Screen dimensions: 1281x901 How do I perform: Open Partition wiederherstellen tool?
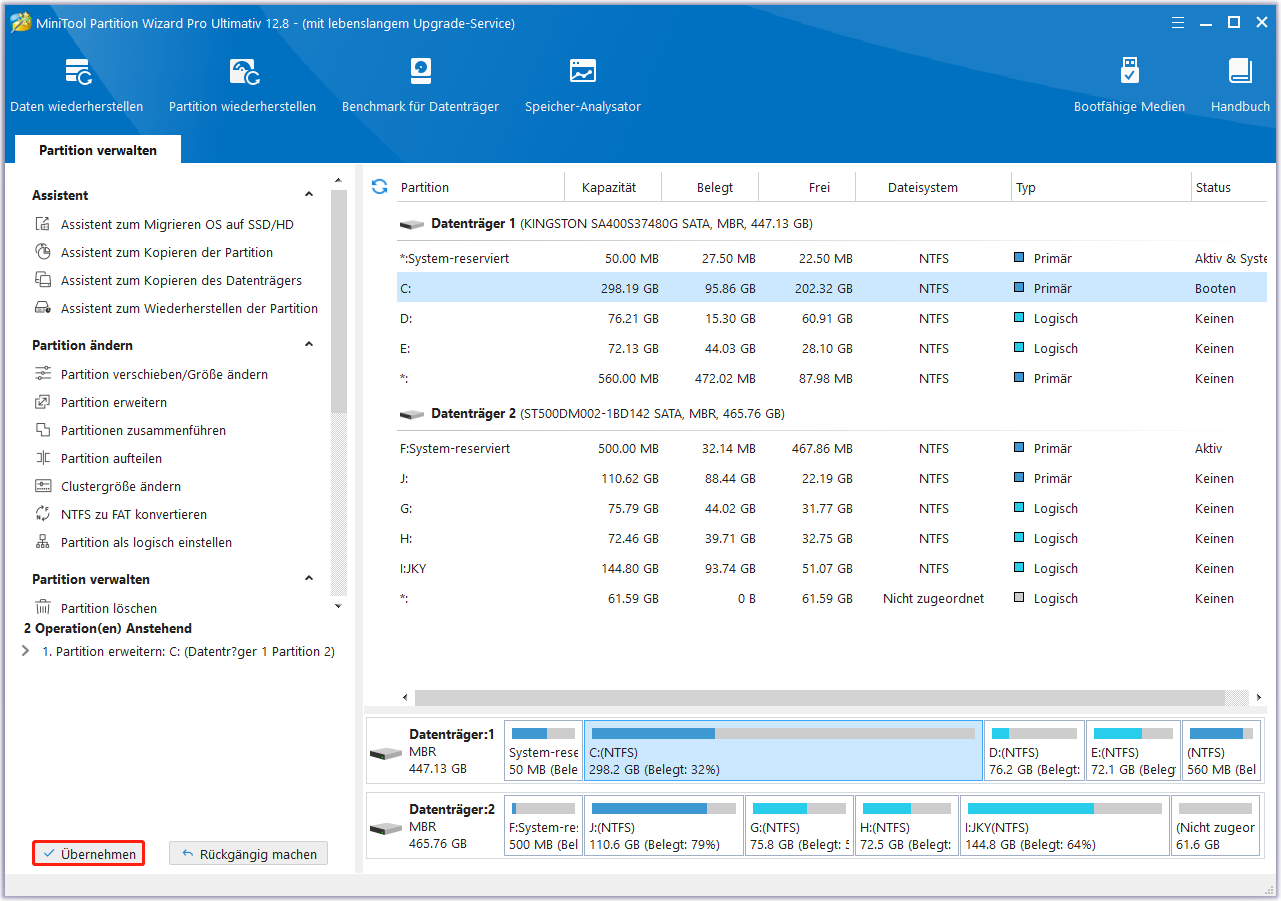point(243,86)
